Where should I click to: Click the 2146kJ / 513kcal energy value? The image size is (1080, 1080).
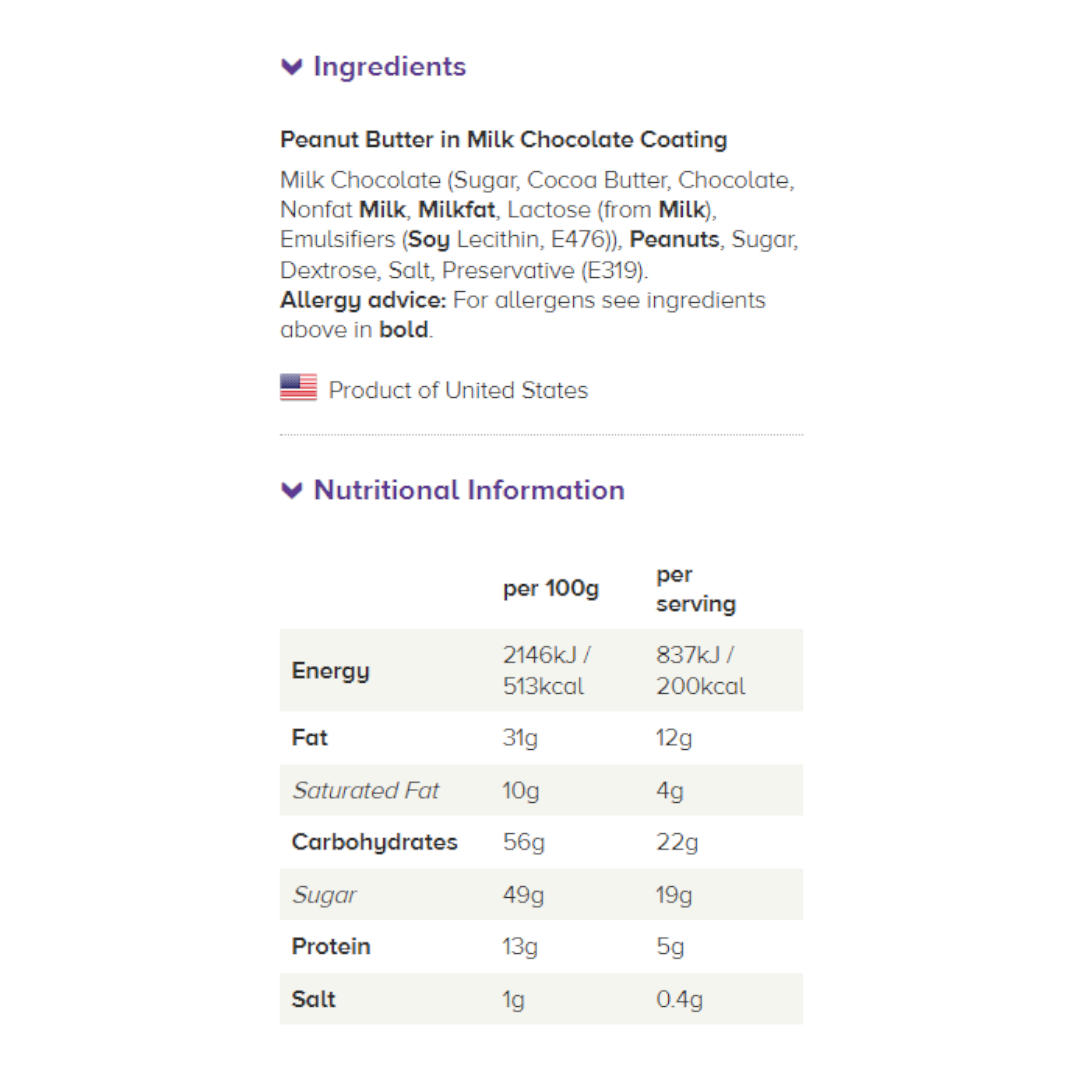coord(546,671)
